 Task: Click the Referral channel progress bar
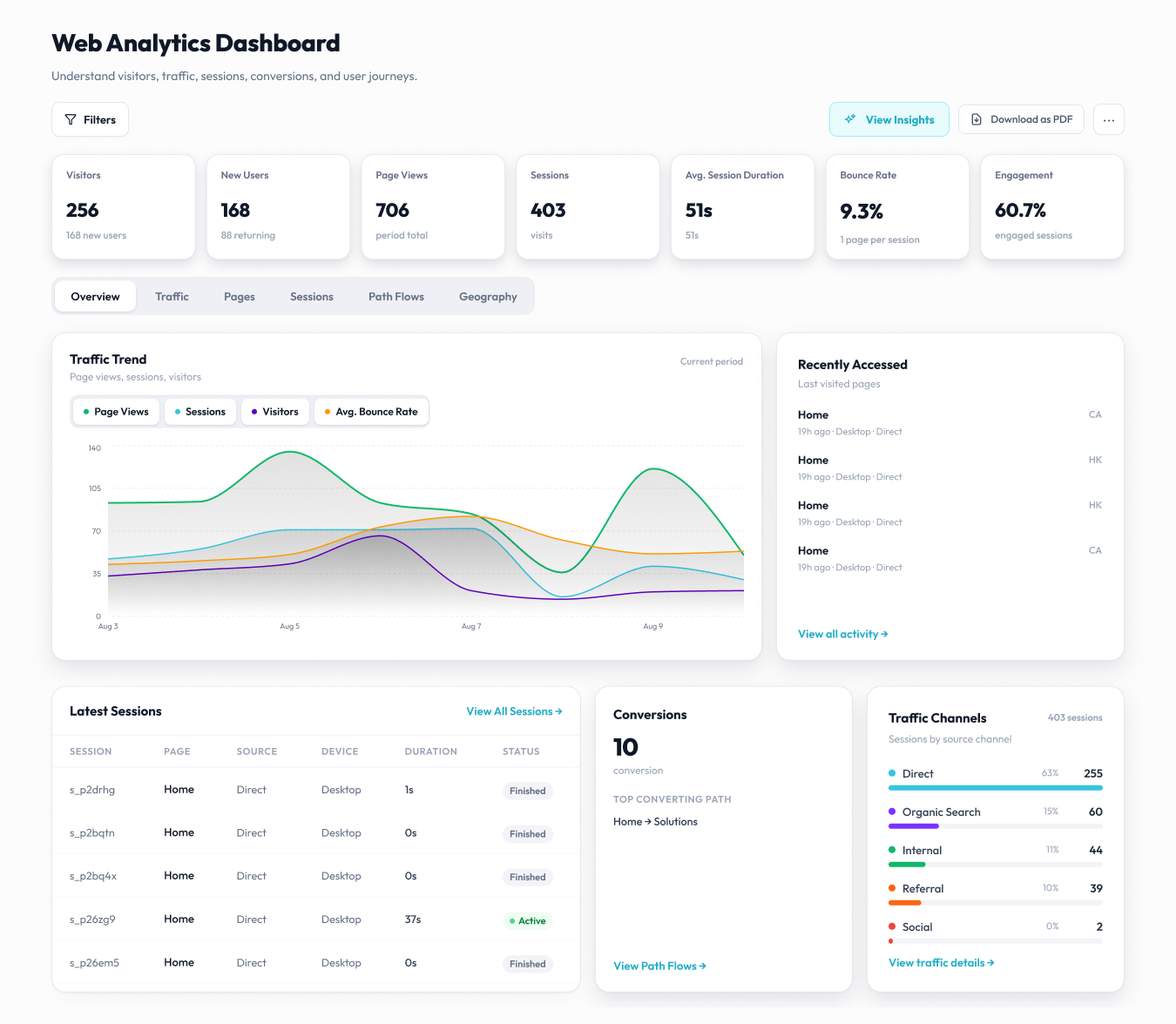click(x=996, y=903)
